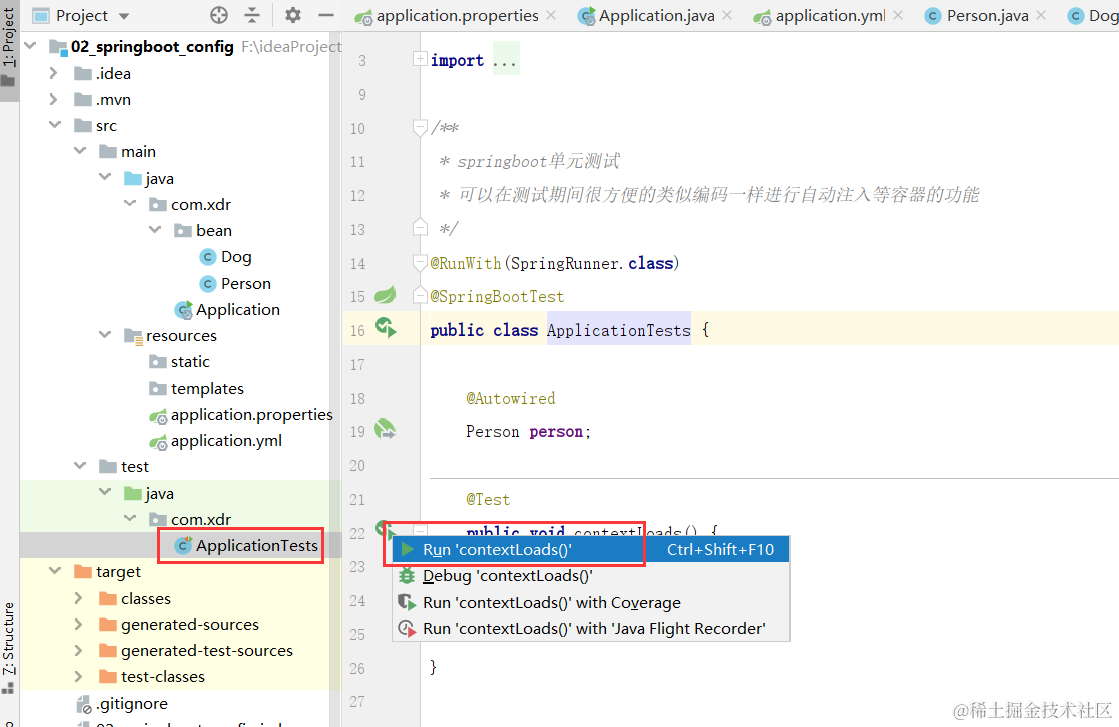The height and width of the screenshot is (727, 1119).
Task: Open the Application class in tree
Action: point(227,310)
